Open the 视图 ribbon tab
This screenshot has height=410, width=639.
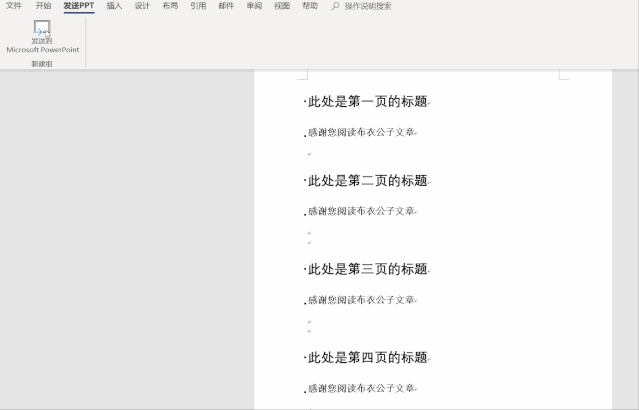point(282,6)
